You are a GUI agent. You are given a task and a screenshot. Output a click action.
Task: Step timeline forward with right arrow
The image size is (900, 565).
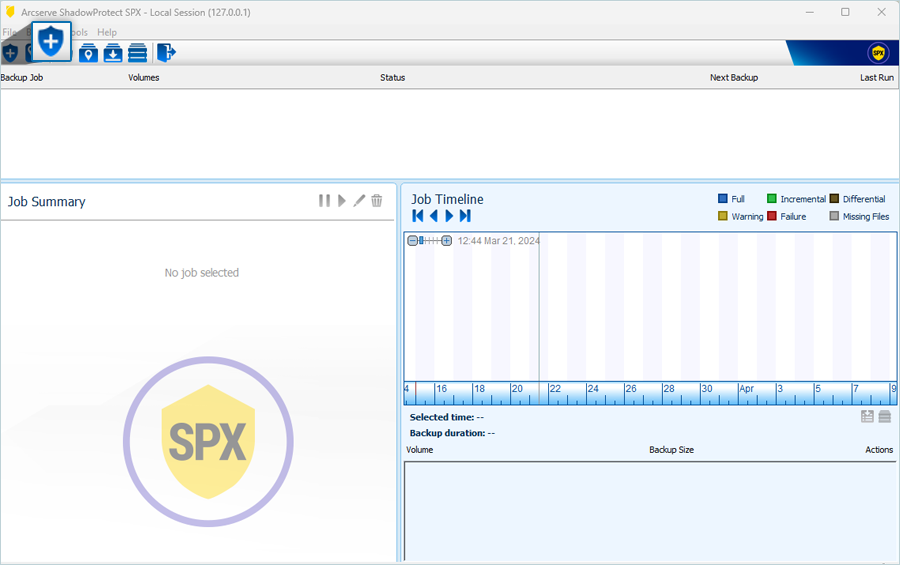pyautogui.click(x=449, y=216)
